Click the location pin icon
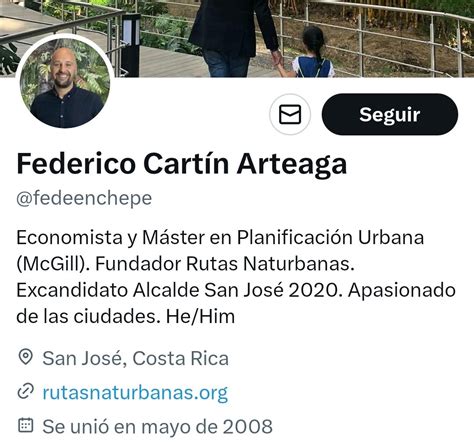Screen dimensions: 474x444 [25, 357]
